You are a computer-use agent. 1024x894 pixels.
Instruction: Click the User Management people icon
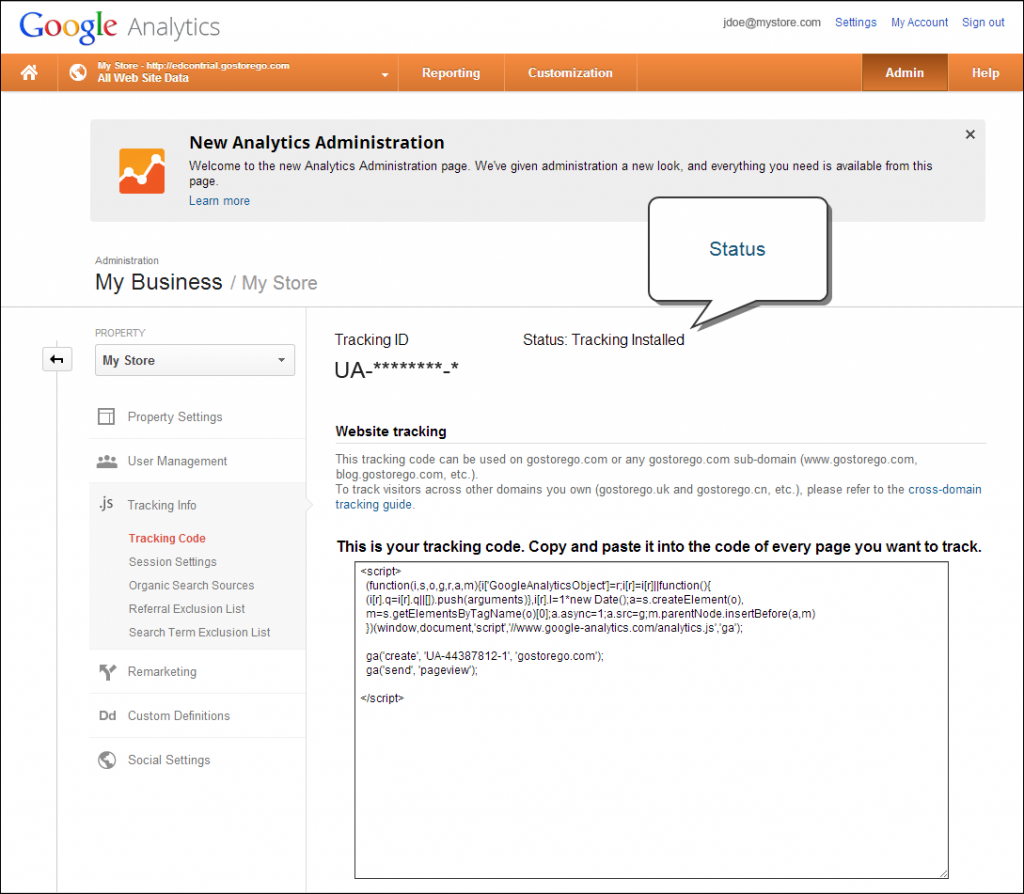[x=106, y=461]
